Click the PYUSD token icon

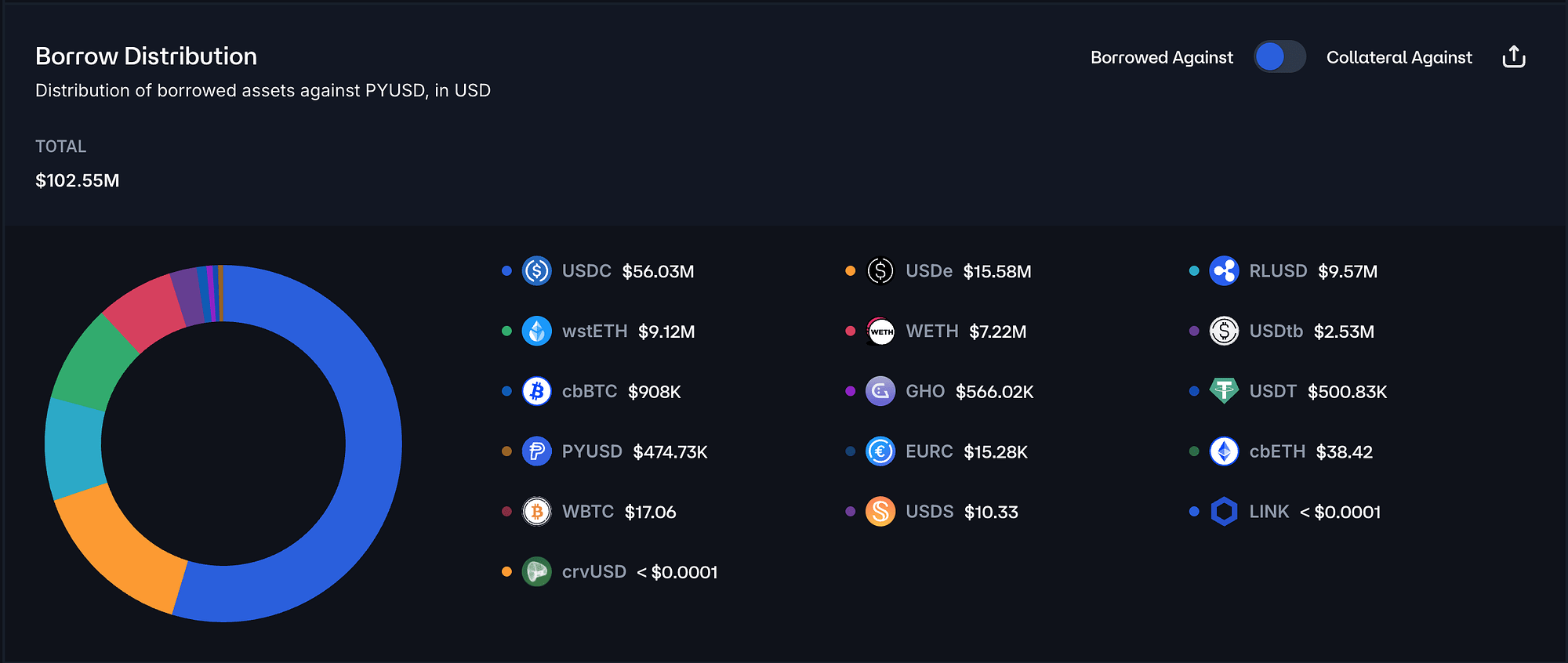click(x=537, y=451)
